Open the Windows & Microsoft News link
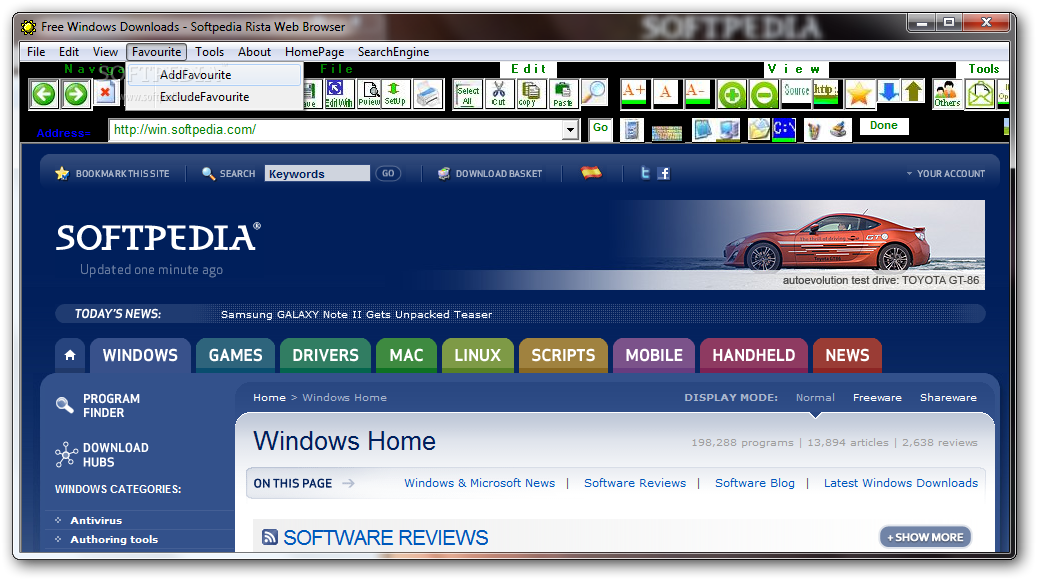 (479, 483)
